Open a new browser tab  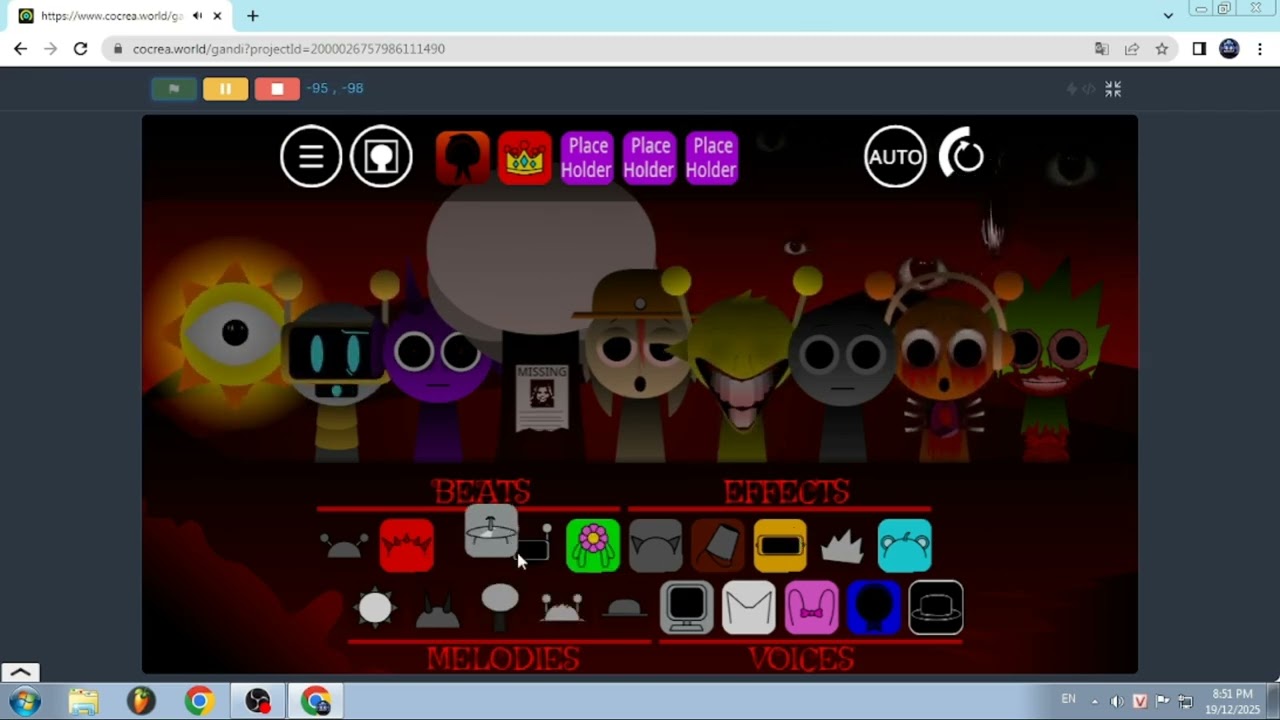coord(252,16)
